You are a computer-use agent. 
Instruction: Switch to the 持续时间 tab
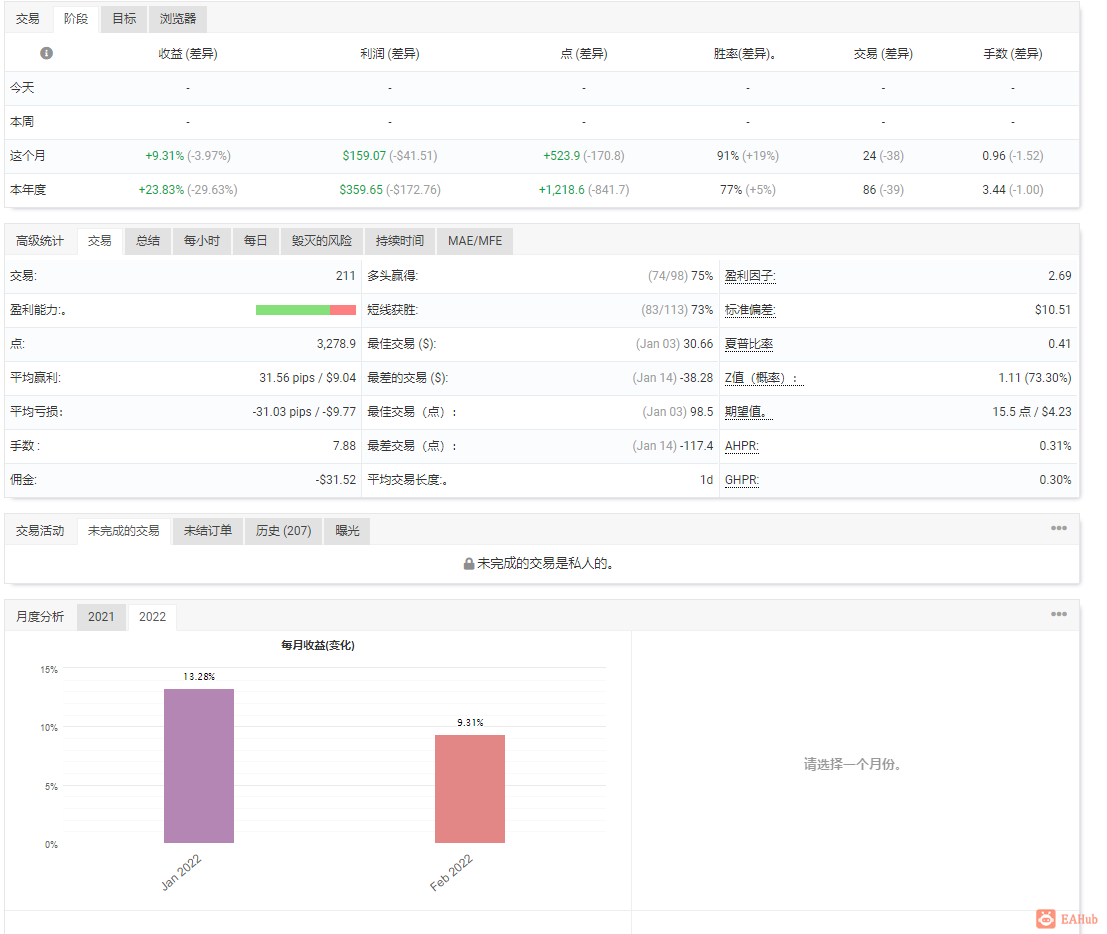tap(400, 241)
